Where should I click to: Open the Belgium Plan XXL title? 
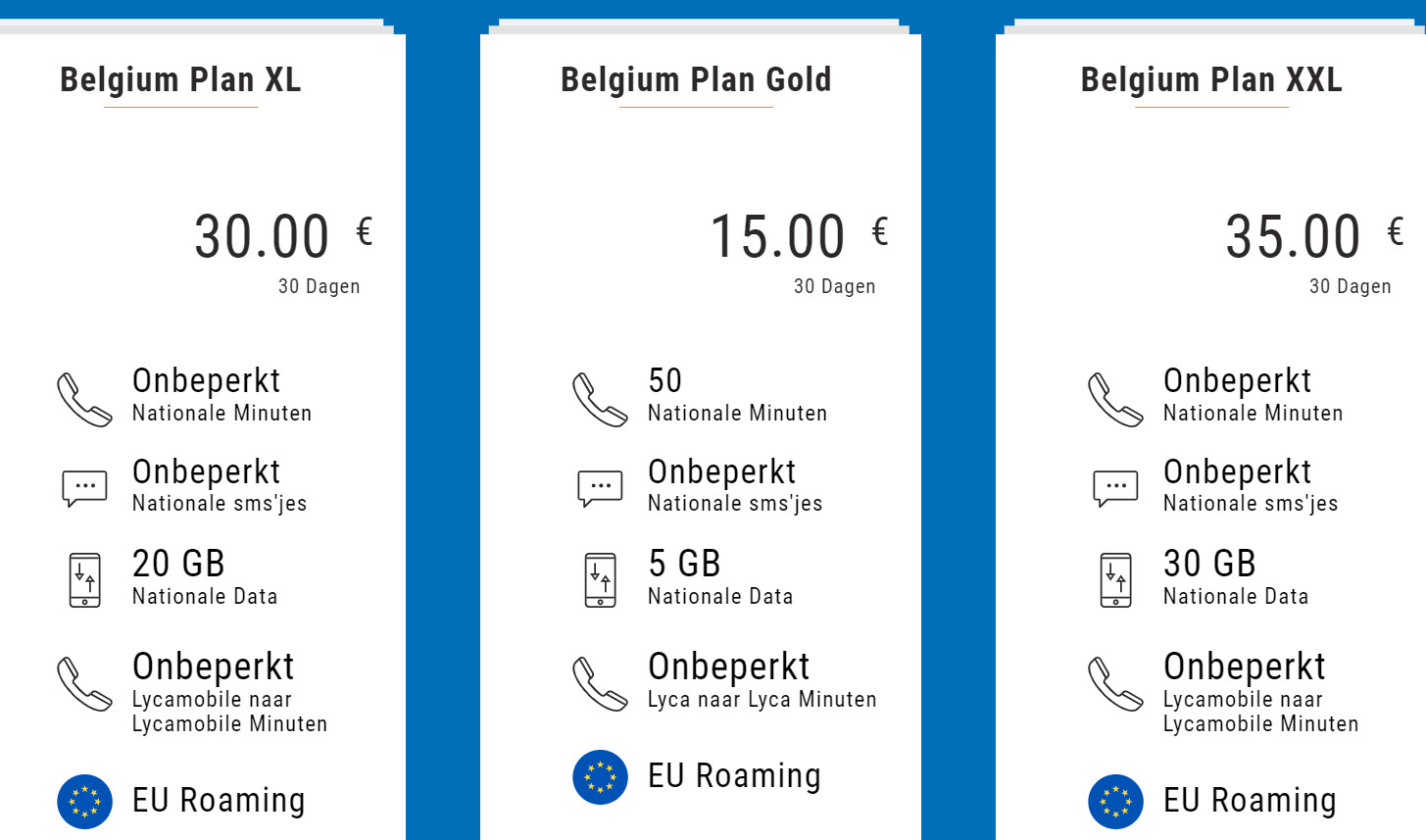coord(1211,79)
